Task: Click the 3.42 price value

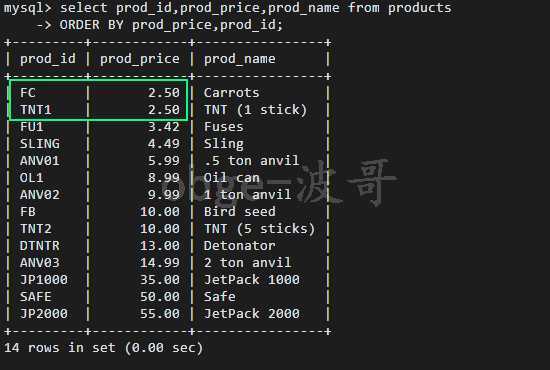Action: (x=164, y=127)
